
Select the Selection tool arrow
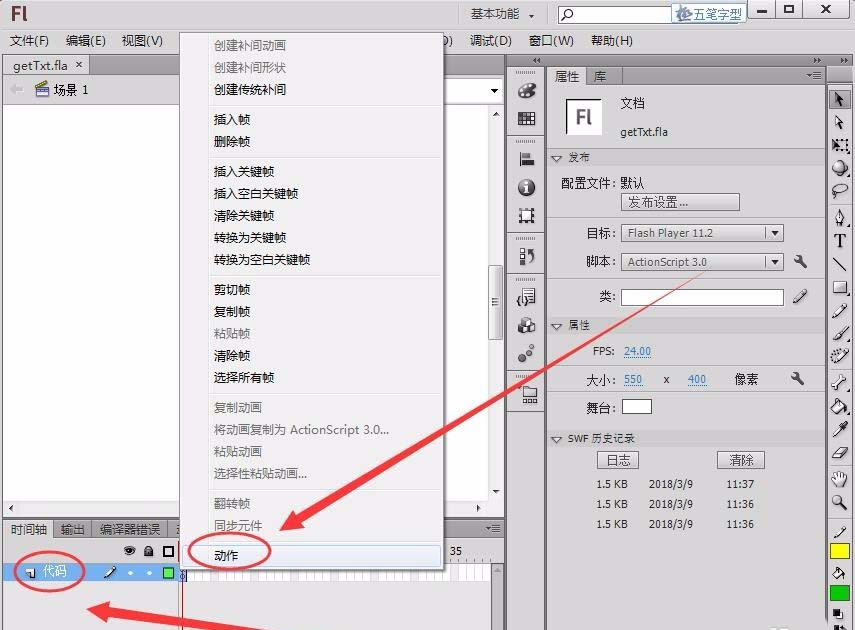(840, 98)
